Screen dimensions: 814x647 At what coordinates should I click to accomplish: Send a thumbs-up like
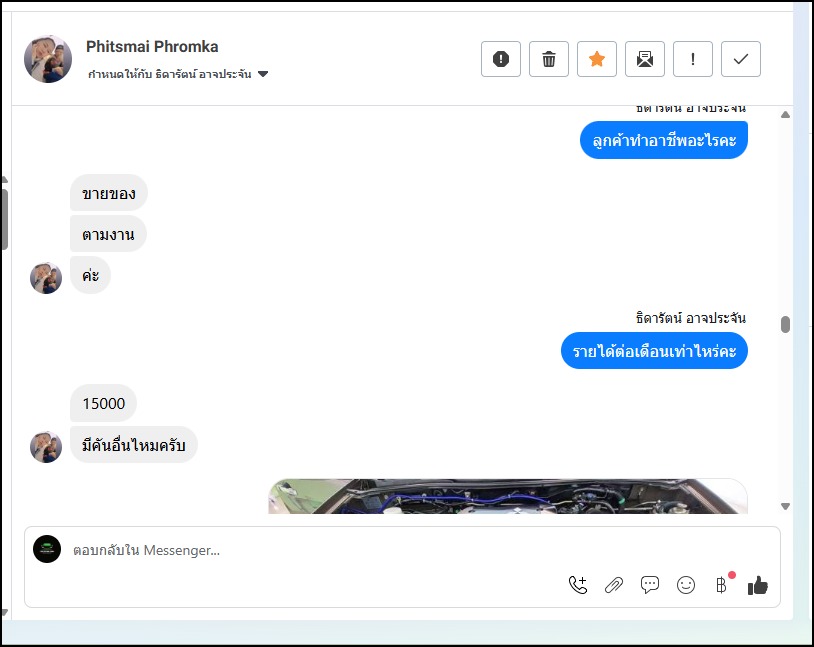pyautogui.click(x=757, y=585)
